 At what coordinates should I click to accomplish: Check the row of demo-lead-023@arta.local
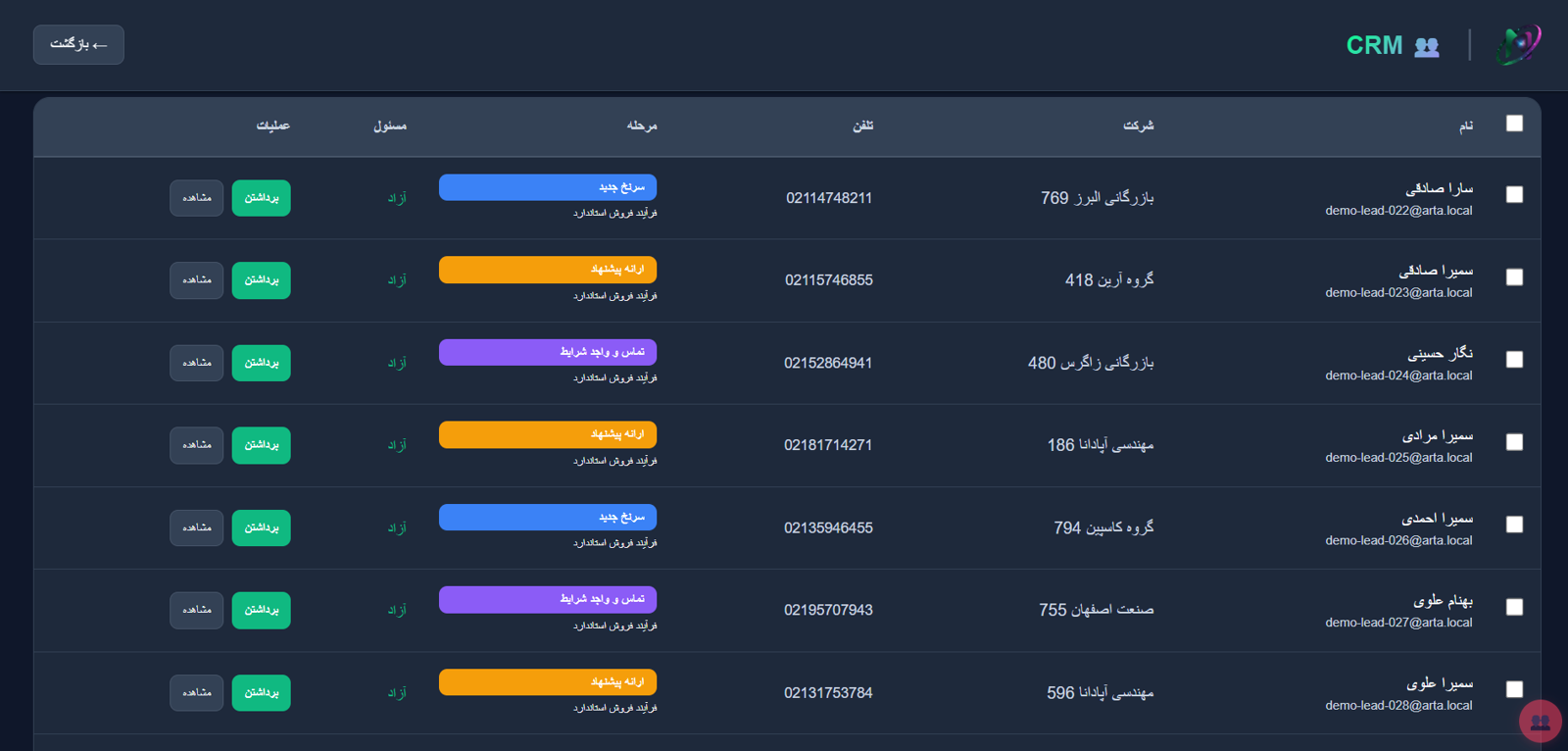(1514, 277)
